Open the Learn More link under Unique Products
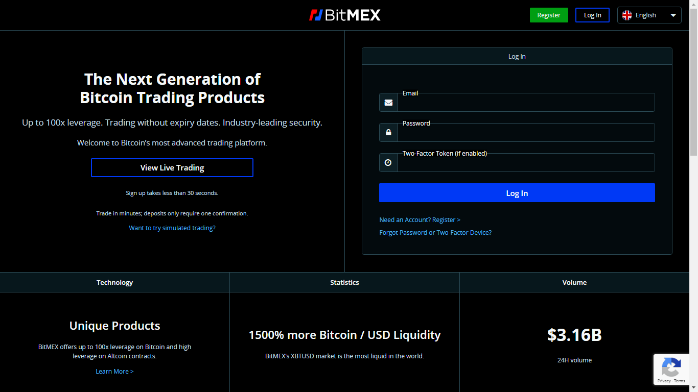698x392 pixels. [114, 372]
